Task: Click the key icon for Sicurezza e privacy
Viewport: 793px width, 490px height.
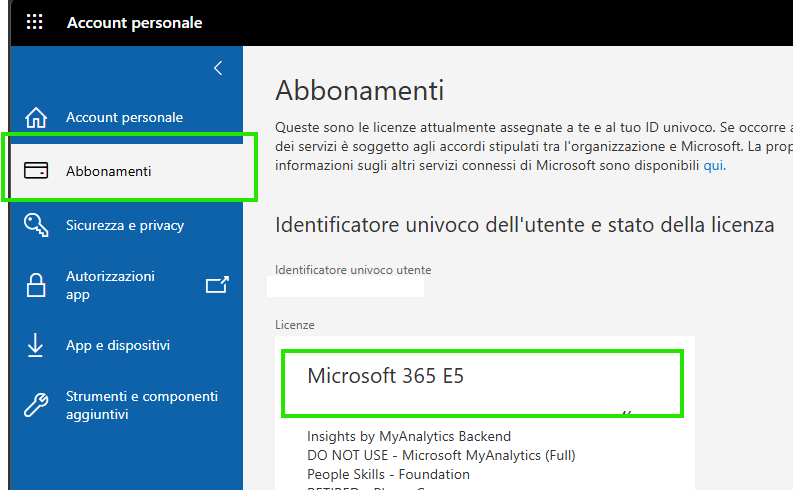Action: pos(36,225)
